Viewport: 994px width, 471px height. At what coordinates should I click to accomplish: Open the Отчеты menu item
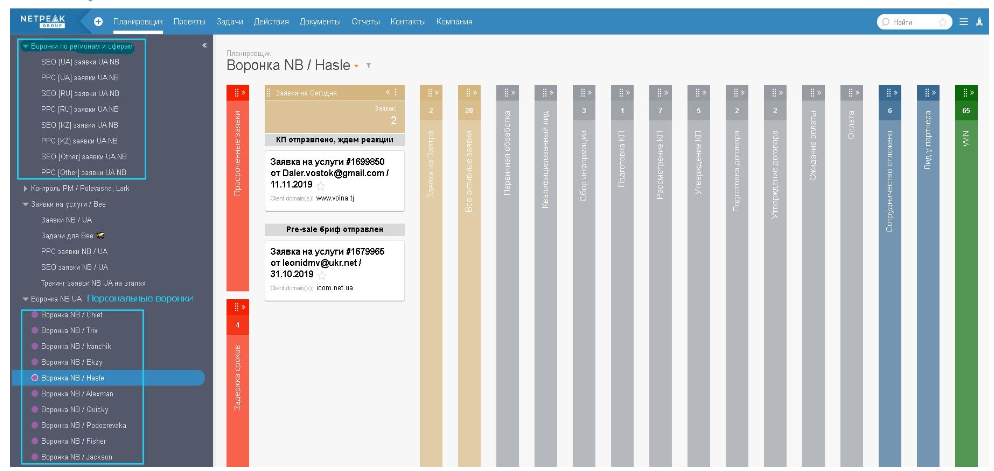(366, 22)
